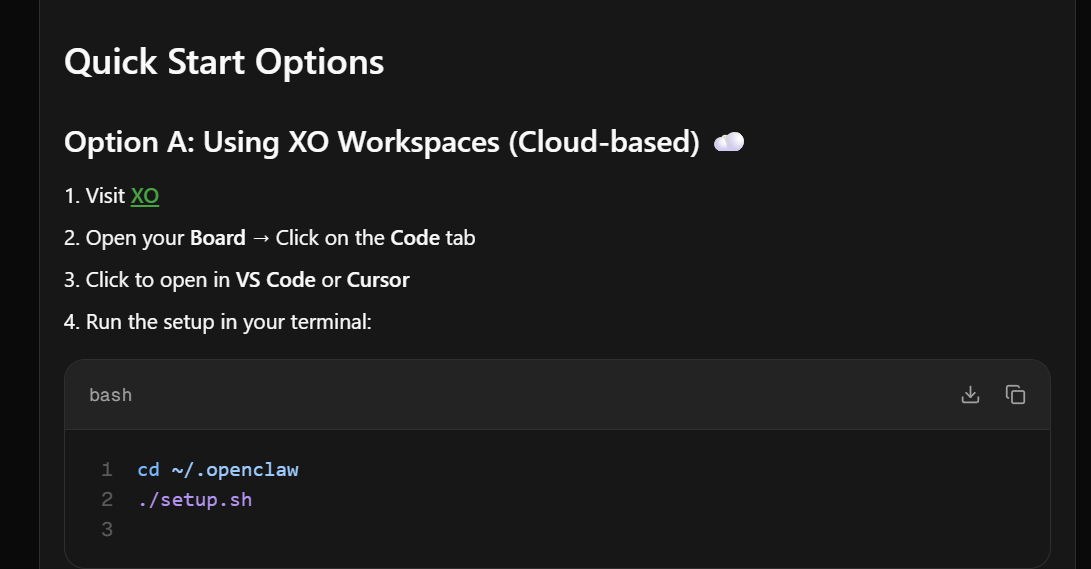Click the word 'Visit' in step 1

[105, 196]
